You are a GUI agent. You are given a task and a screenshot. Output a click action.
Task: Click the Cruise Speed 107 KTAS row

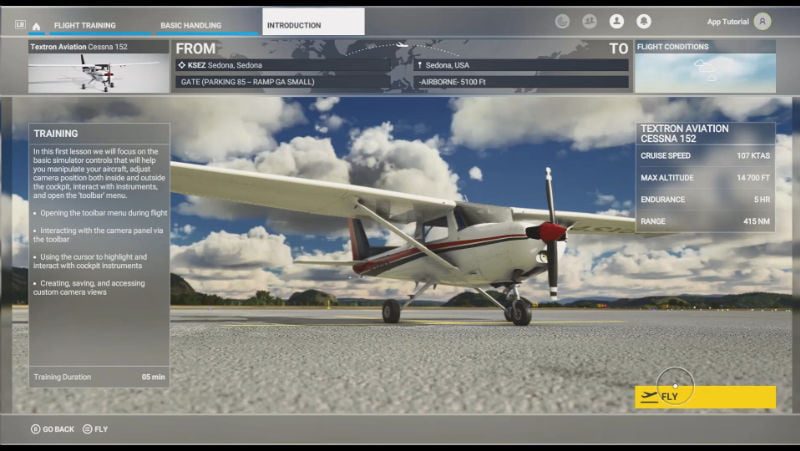[705, 156]
